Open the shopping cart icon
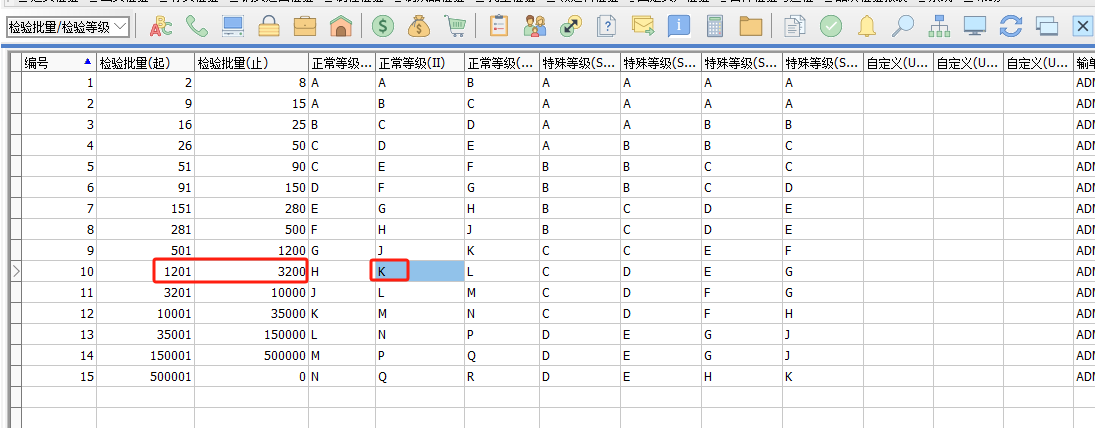 (455, 26)
